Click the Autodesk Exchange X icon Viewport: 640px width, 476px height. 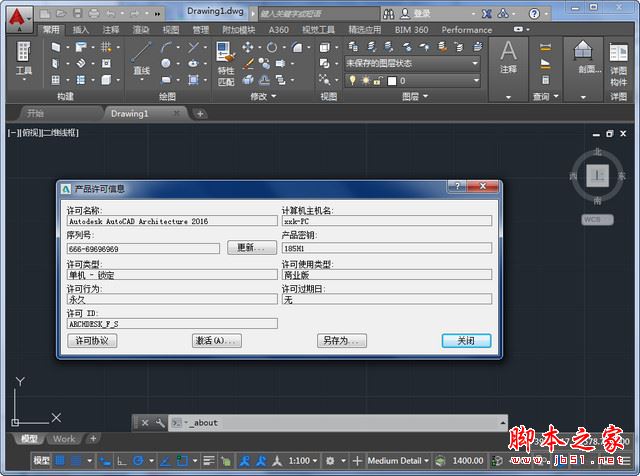tap(486, 14)
